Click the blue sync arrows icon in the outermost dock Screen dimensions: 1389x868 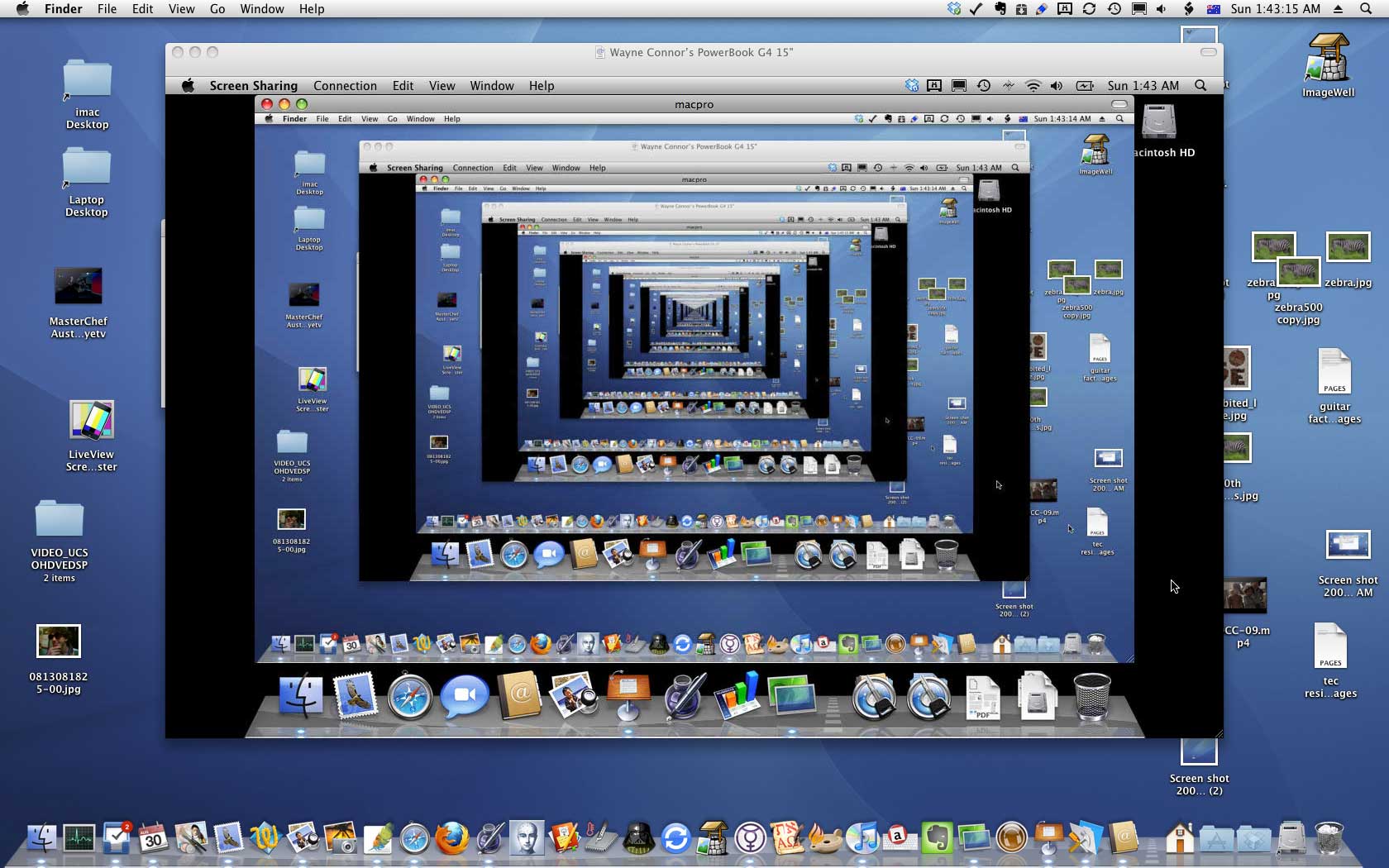675,837
